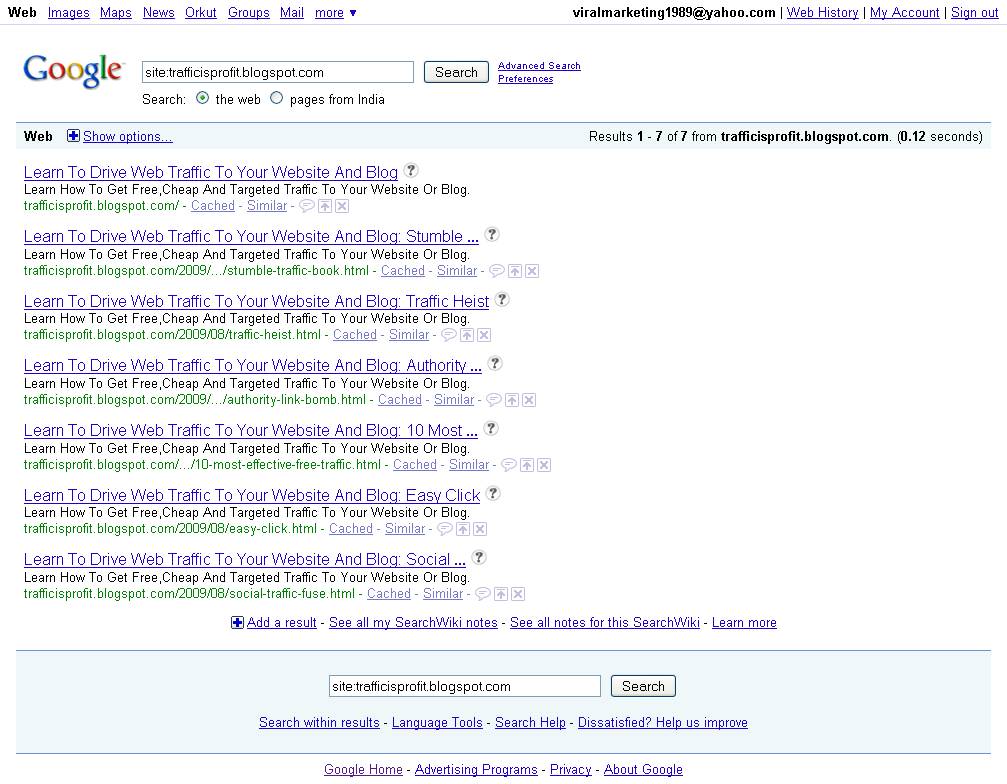Viewport: 1007px width, 784px height.
Task: Open the Maps tab in top bar
Action: [x=116, y=12]
